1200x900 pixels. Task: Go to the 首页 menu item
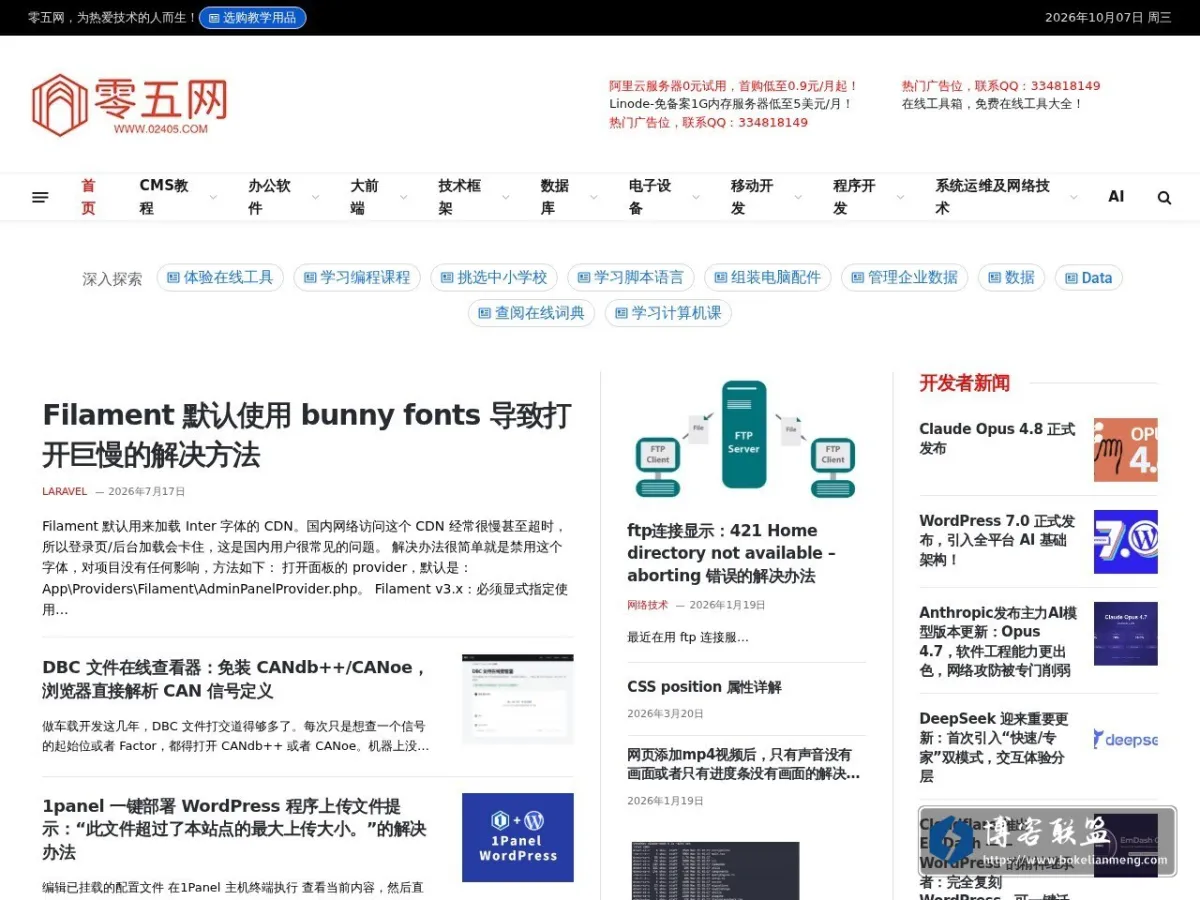coord(89,197)
